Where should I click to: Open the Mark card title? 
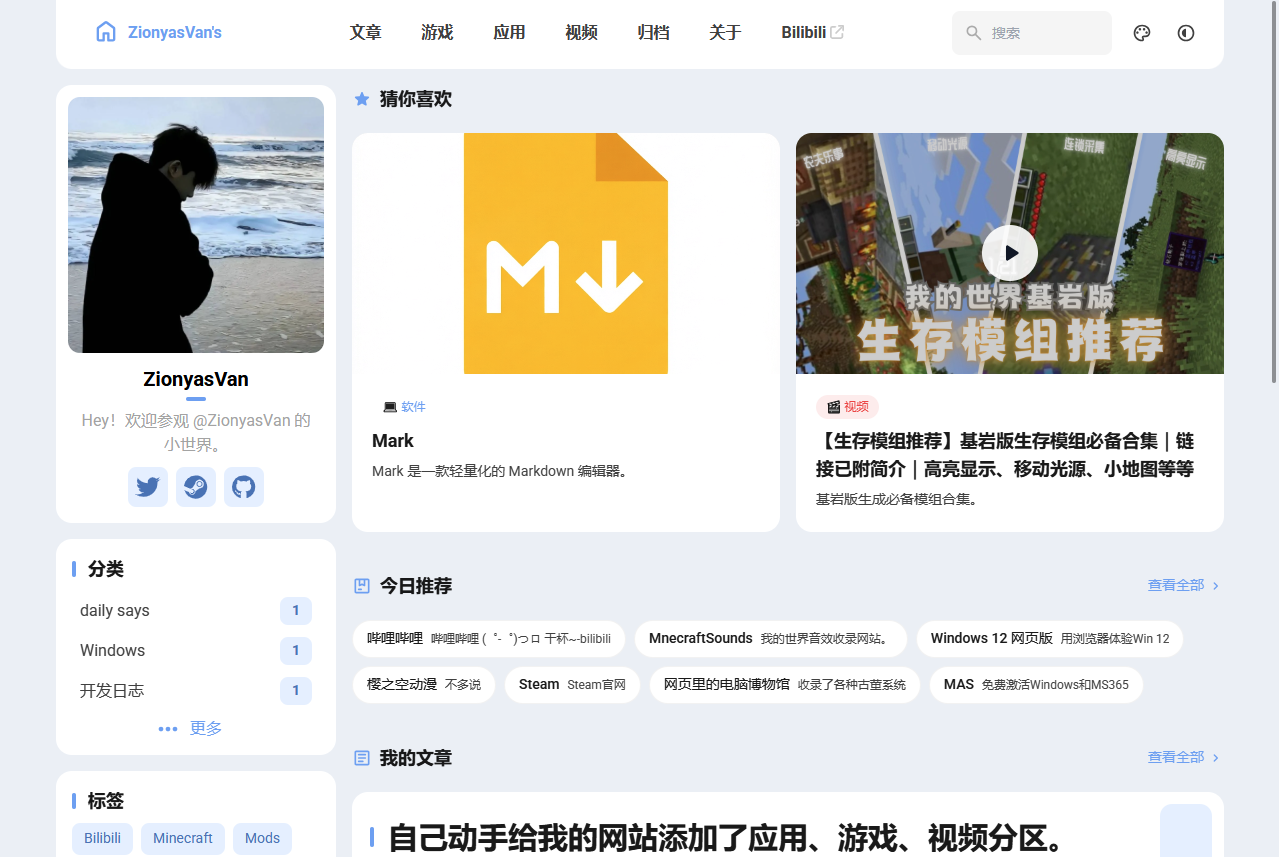(393, 441)
